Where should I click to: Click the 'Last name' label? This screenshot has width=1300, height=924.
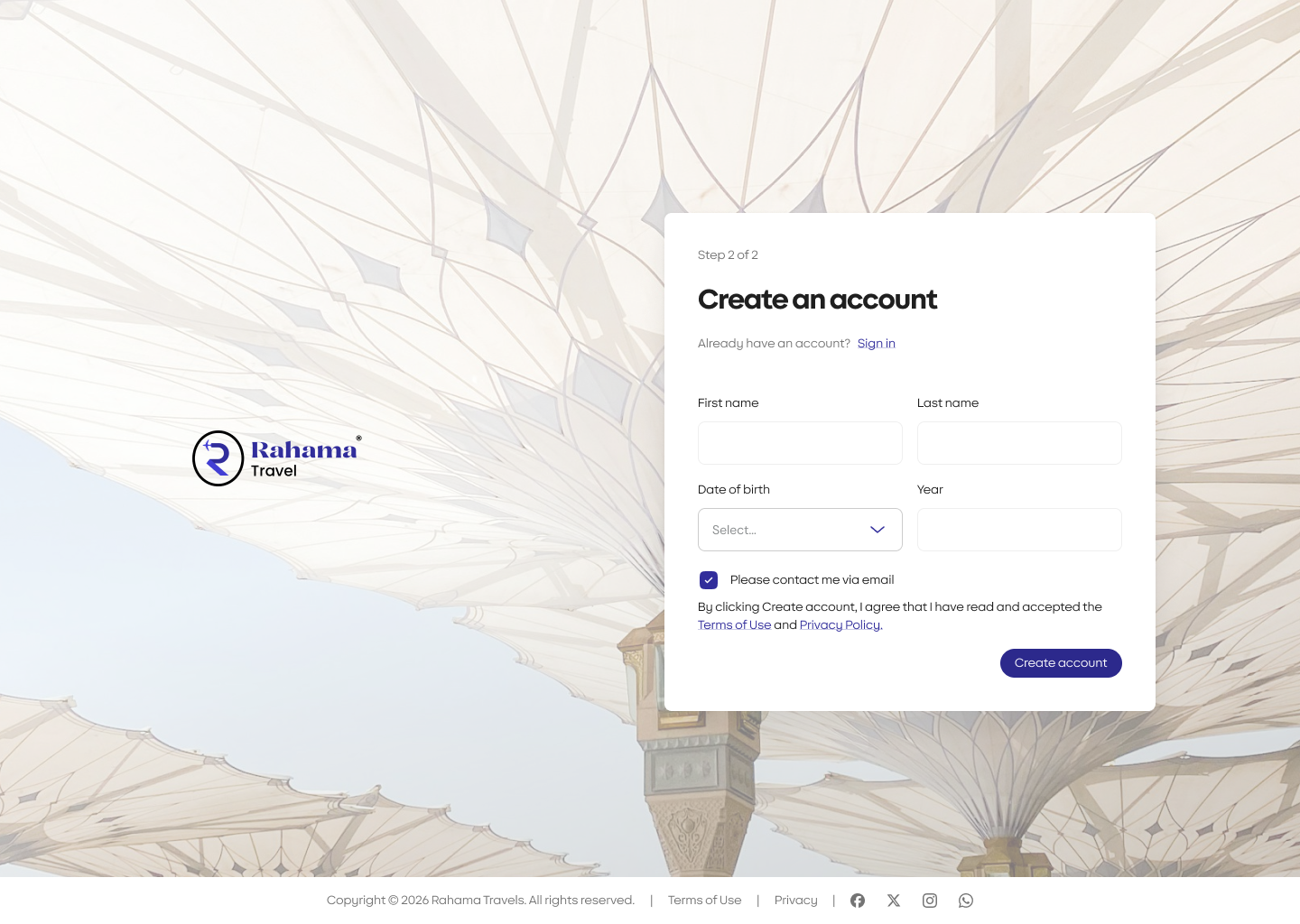pos(948,403)
